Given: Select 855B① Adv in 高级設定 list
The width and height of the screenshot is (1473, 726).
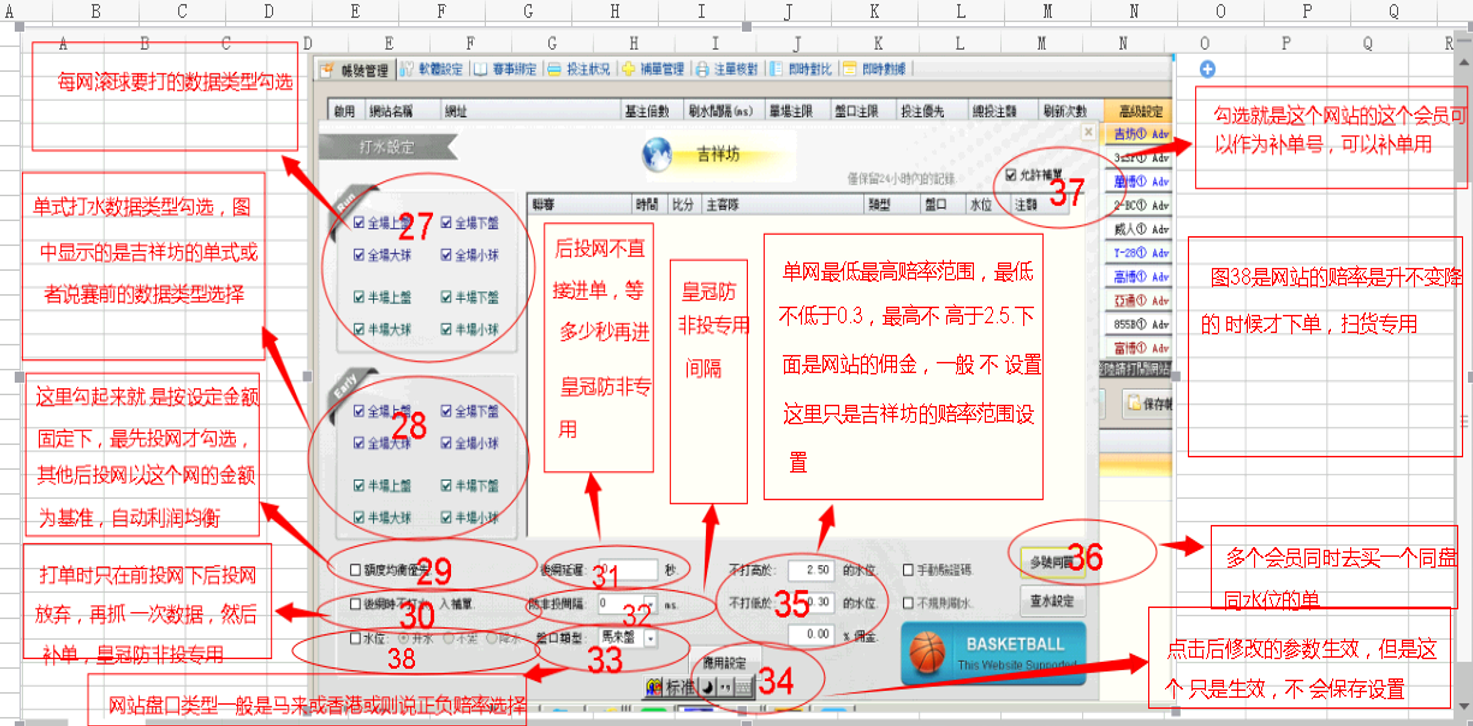Looking at the screenshot, I should (1140, 325).
